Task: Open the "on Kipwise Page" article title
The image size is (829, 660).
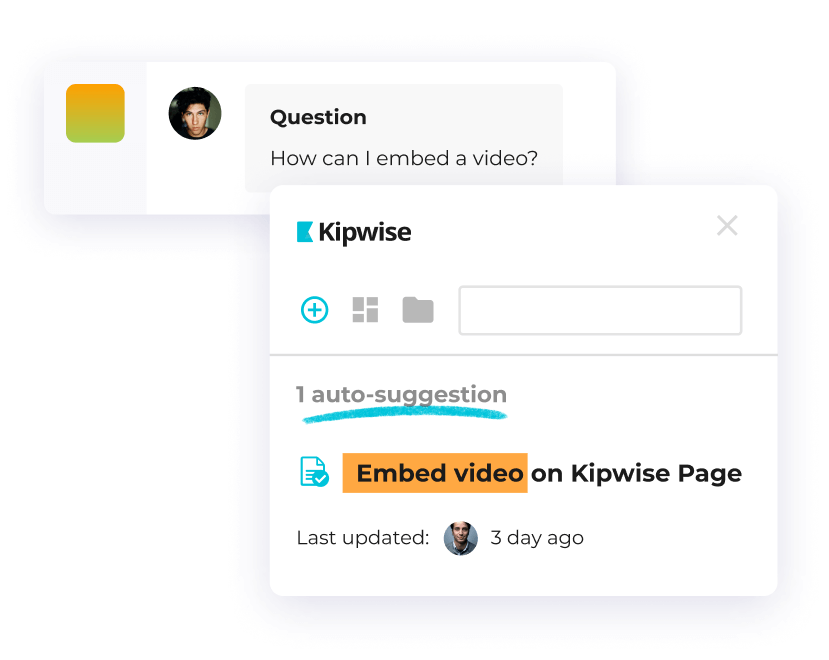Action: click(x=636, y=473)
